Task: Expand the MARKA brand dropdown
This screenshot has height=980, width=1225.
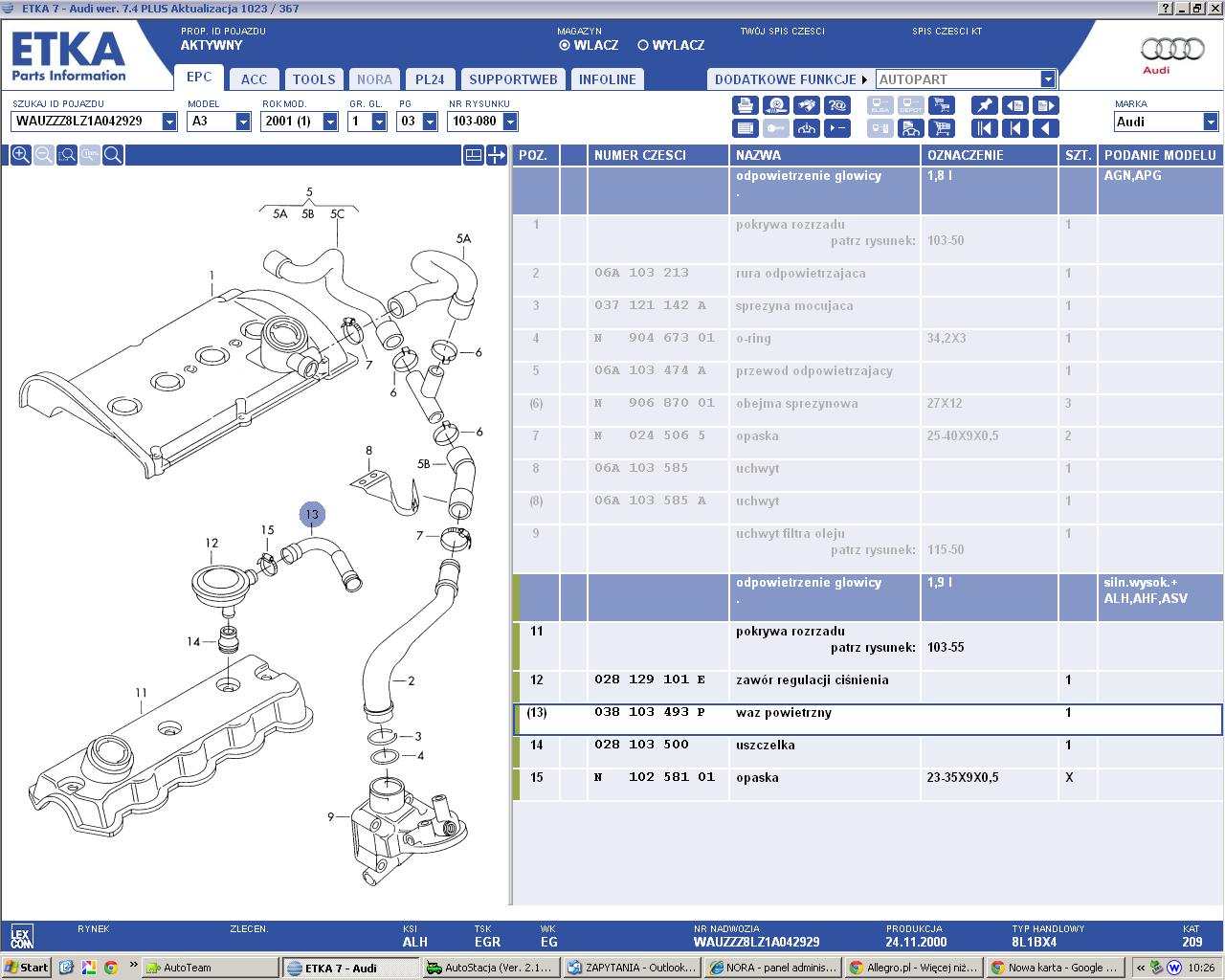Action: click(x=1211, y=122)
